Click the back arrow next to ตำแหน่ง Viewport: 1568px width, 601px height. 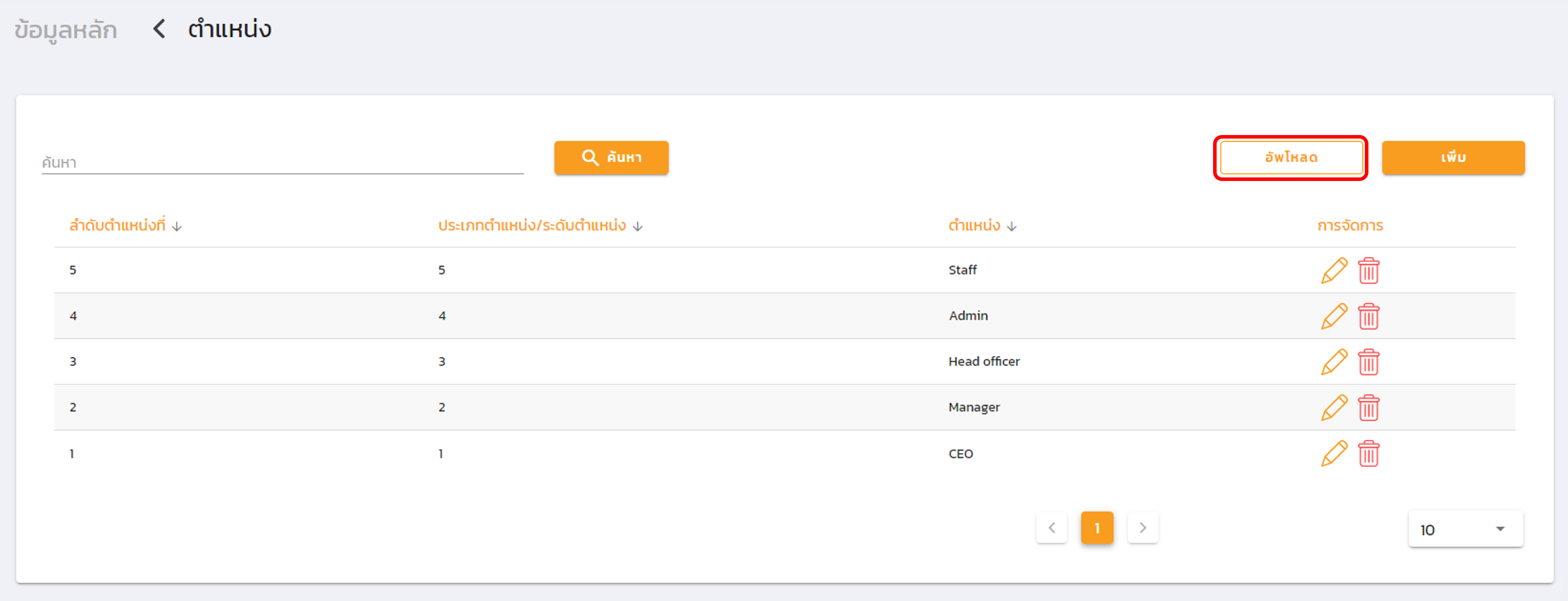click(x=159, y=29)
